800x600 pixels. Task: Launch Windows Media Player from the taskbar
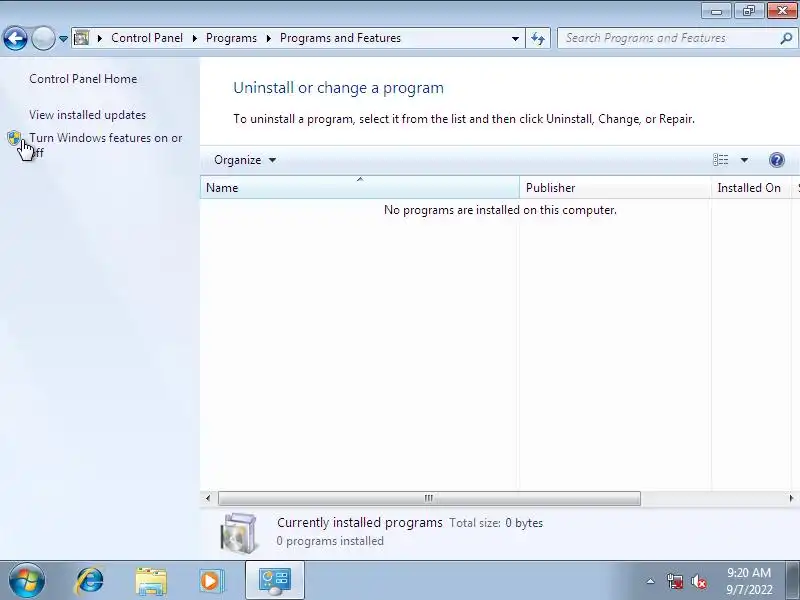coord(211,581)
